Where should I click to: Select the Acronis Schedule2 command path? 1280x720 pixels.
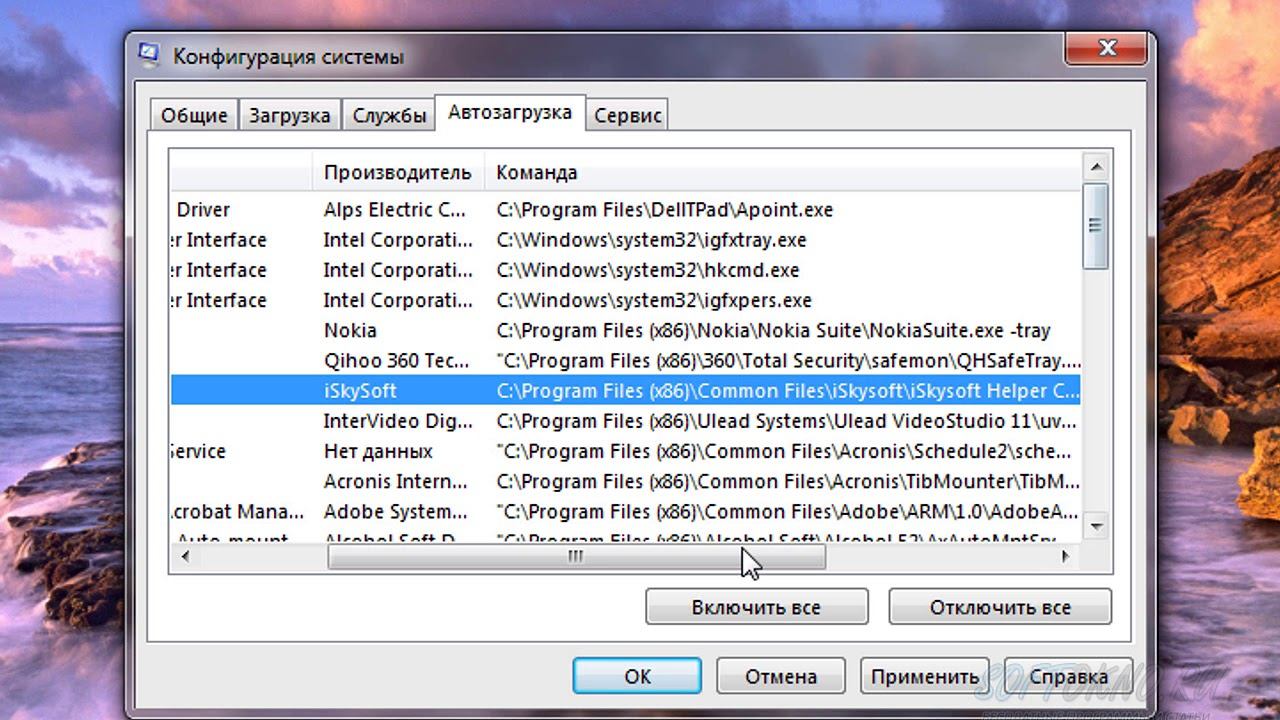pyautogui.click(x=784, y=451)
